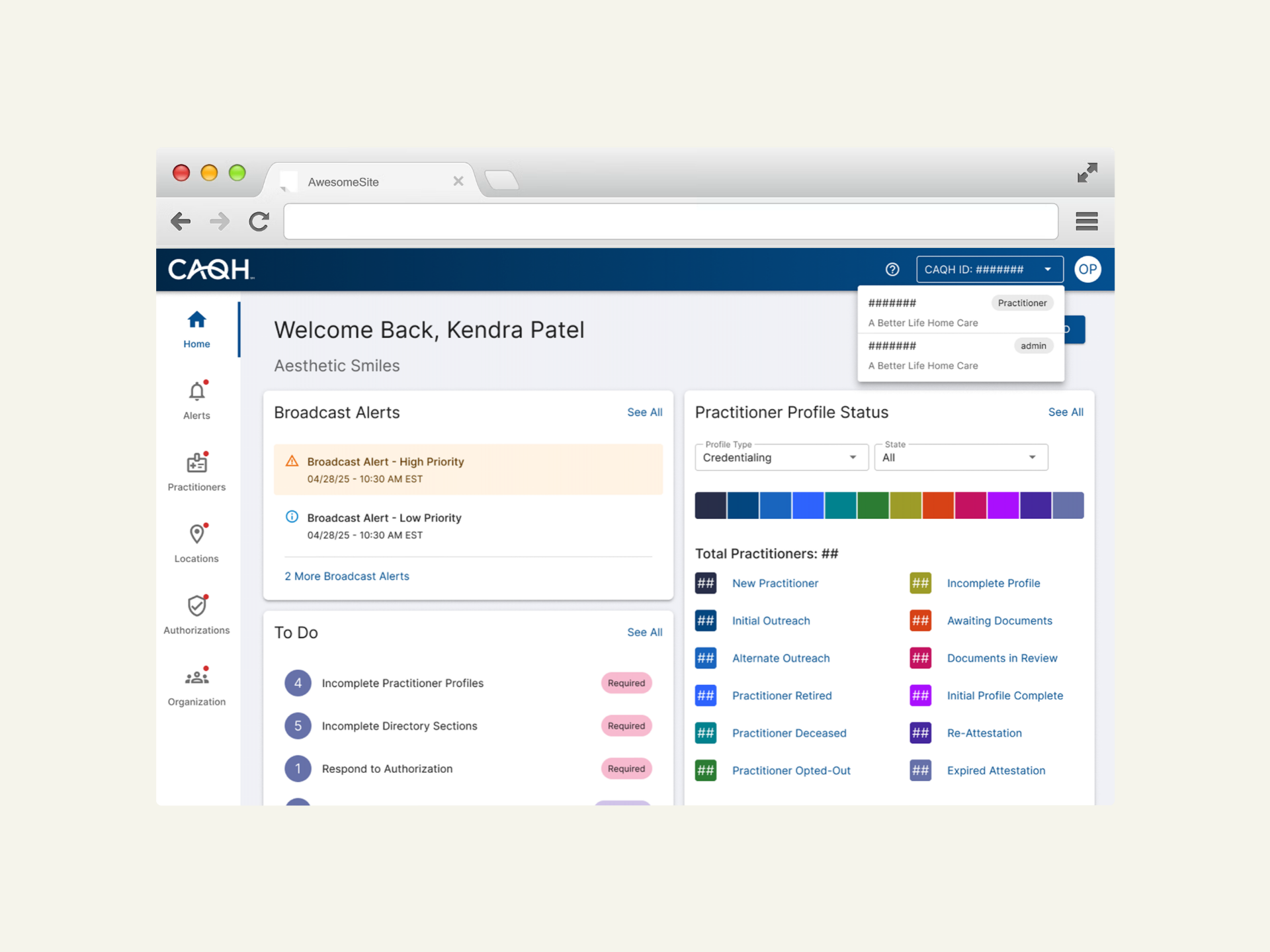1270x952 pixels.
Task: See all Broadcast Alerts
Action: (x=644, y=412)
